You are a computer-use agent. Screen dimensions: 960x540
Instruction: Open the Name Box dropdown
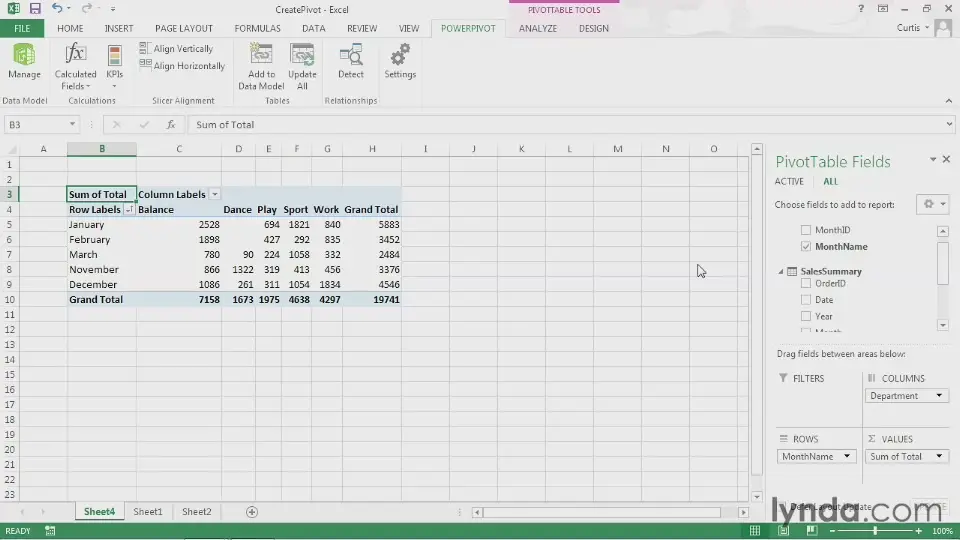[72, 124]
